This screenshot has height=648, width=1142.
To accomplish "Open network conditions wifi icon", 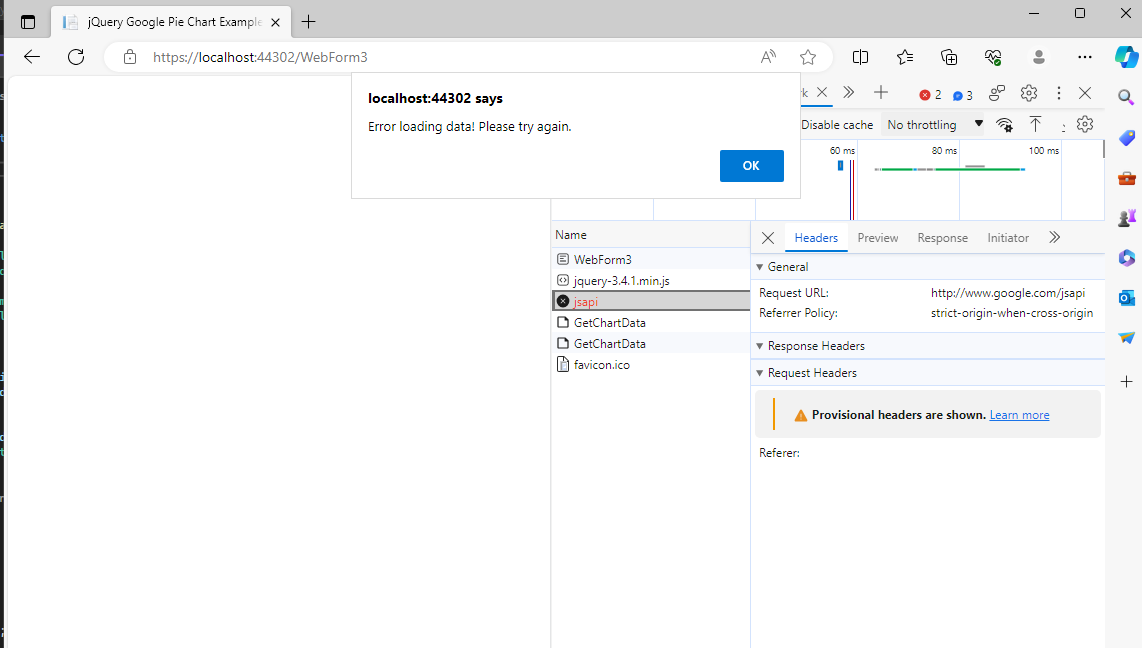I will [1004, 125].
